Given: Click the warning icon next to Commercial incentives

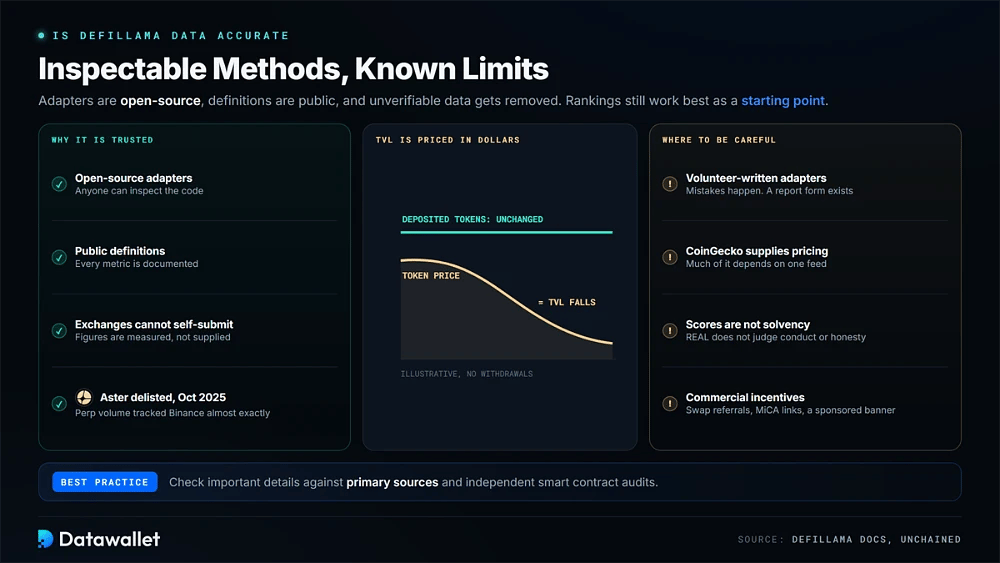Looking at the screenshot, I should pyautogui.click(x=670, y=404).
